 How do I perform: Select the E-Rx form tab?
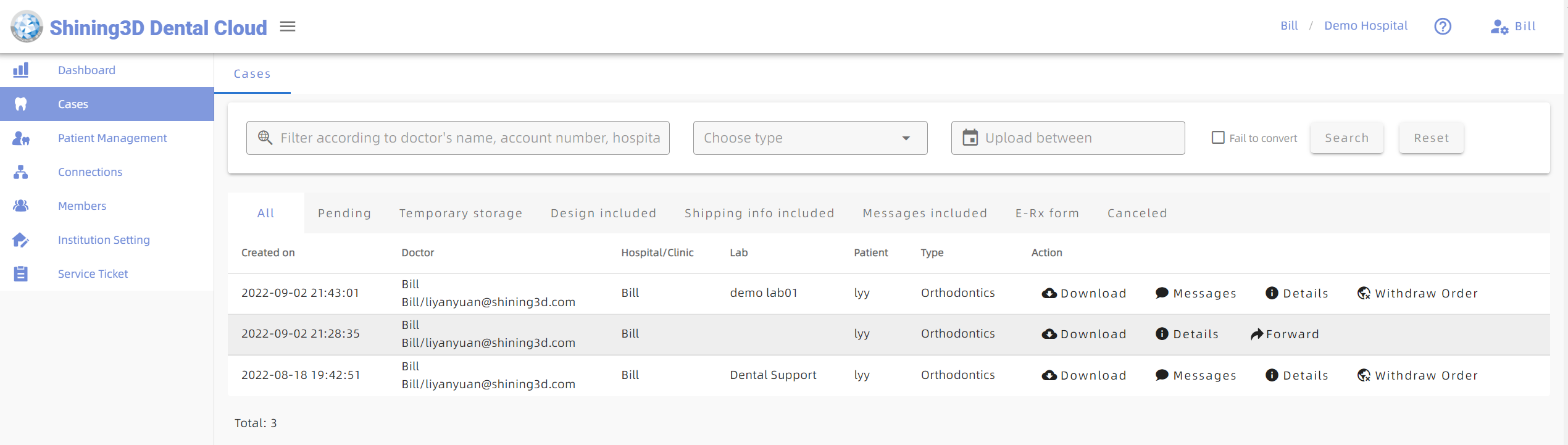1047,214
